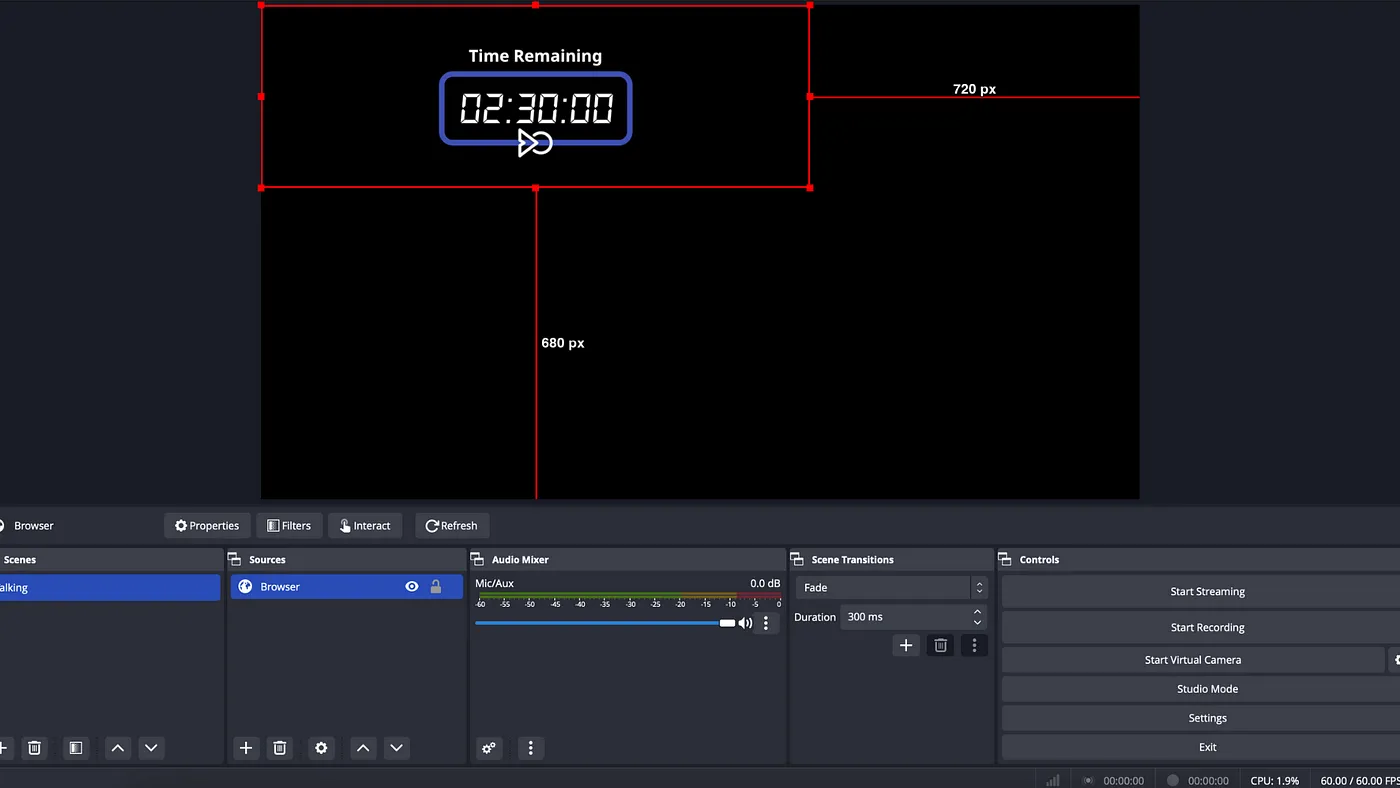Image resolution: width=1400 pixels, height=788 pixels.
Task: Open Mic/Aux options three-dot menu
Action: (x=766, y=623)
